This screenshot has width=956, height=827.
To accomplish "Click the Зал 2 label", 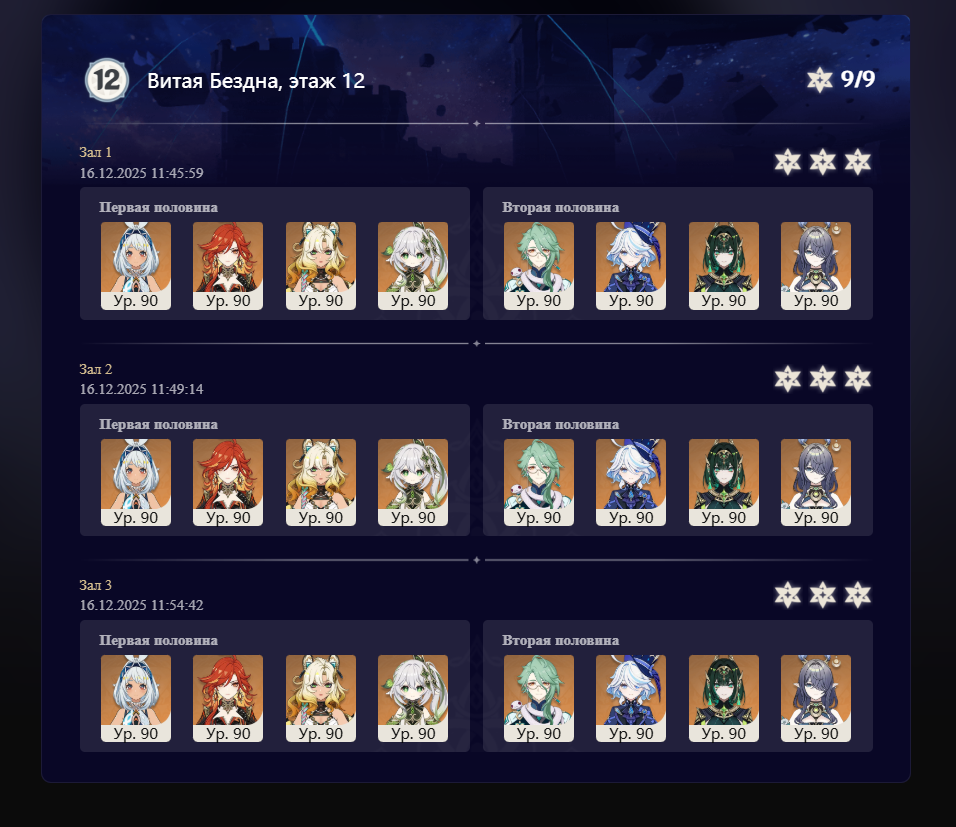I will 96,369.
